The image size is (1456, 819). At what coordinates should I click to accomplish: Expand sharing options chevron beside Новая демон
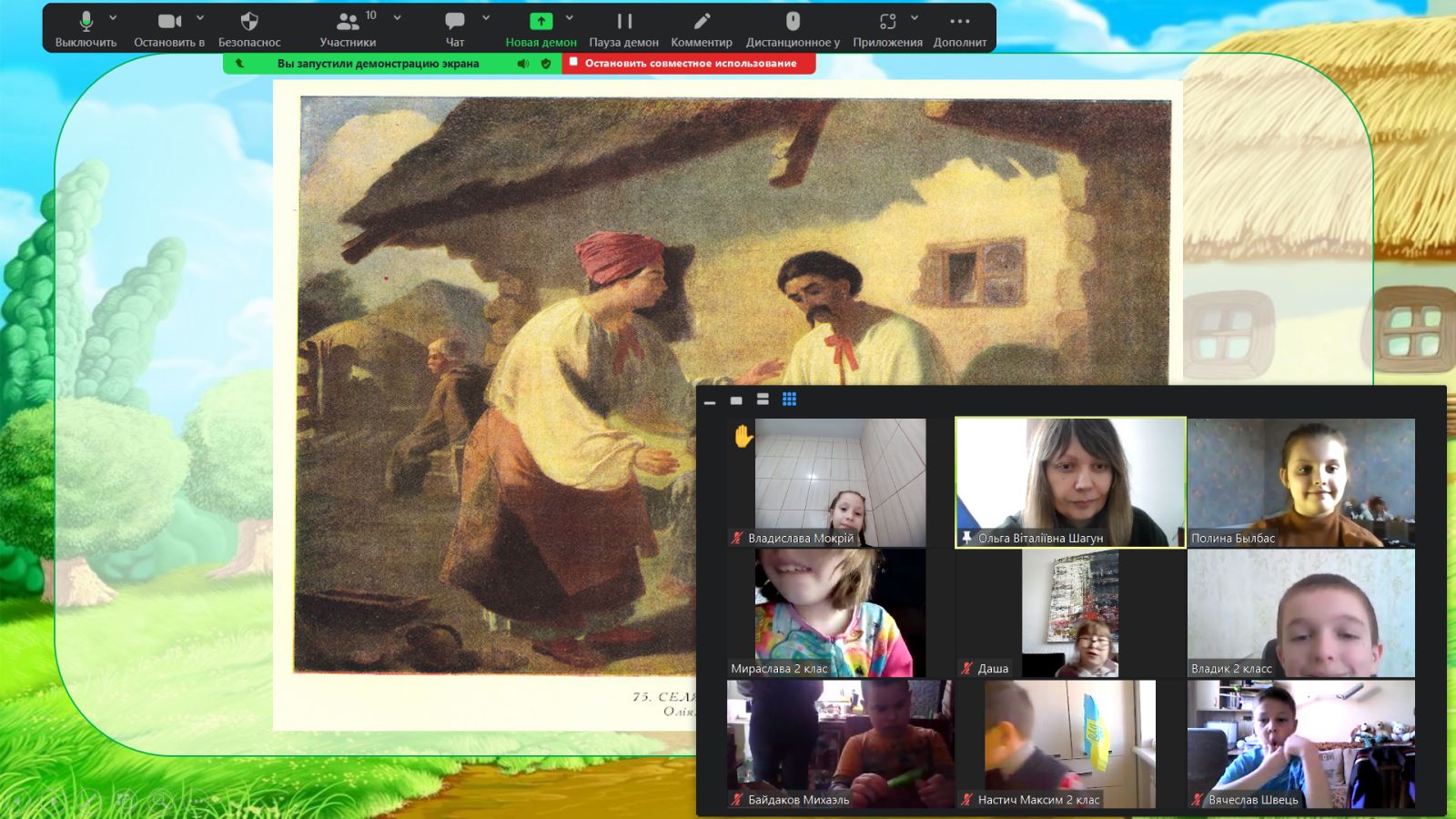pos(570,17)
